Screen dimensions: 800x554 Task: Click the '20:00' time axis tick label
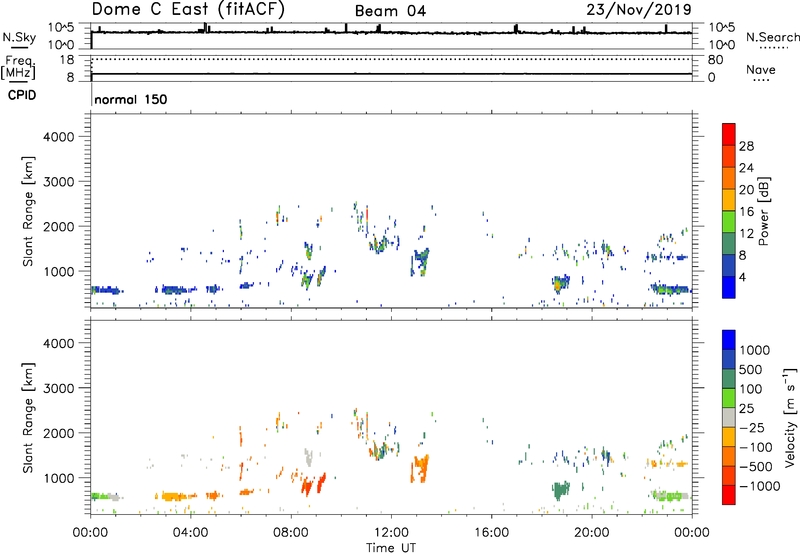tap(592, 533)
